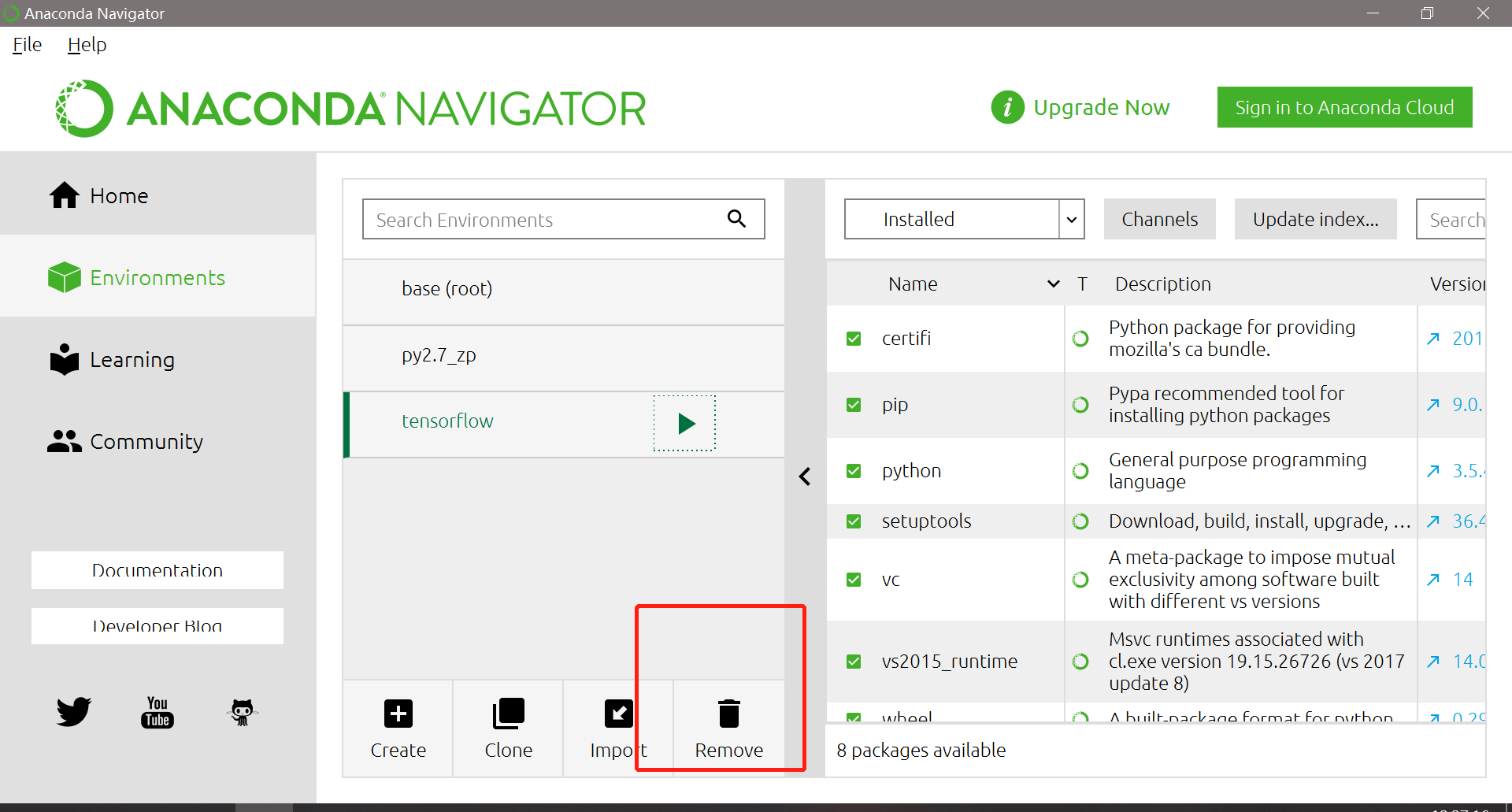This screenshot has height=812, width=1512.
Task: Click the python type circle icon
Action: (x=1080, y=471)
